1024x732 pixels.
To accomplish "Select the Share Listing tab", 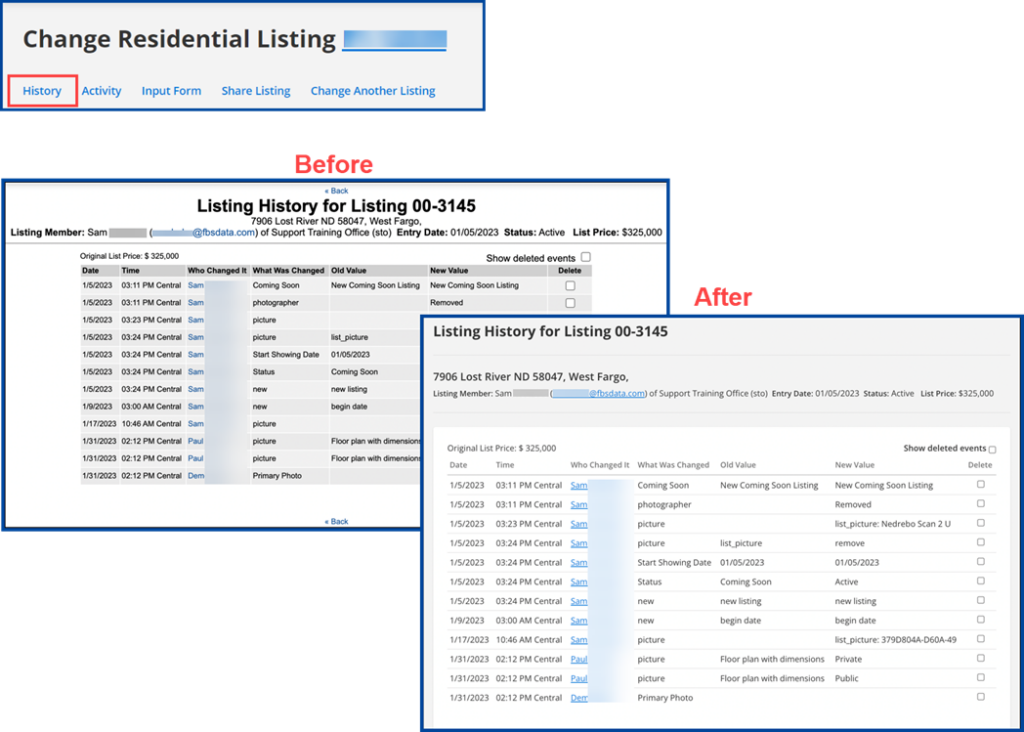I will 255,90.
